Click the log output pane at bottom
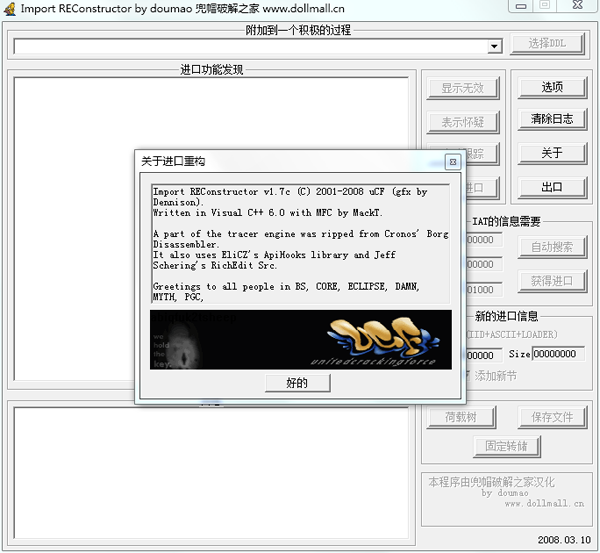 coord(211,473)
